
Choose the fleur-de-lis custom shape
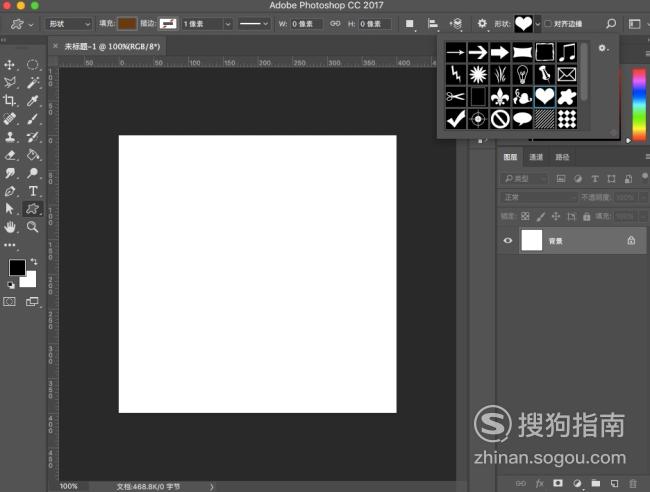(500, 97)
